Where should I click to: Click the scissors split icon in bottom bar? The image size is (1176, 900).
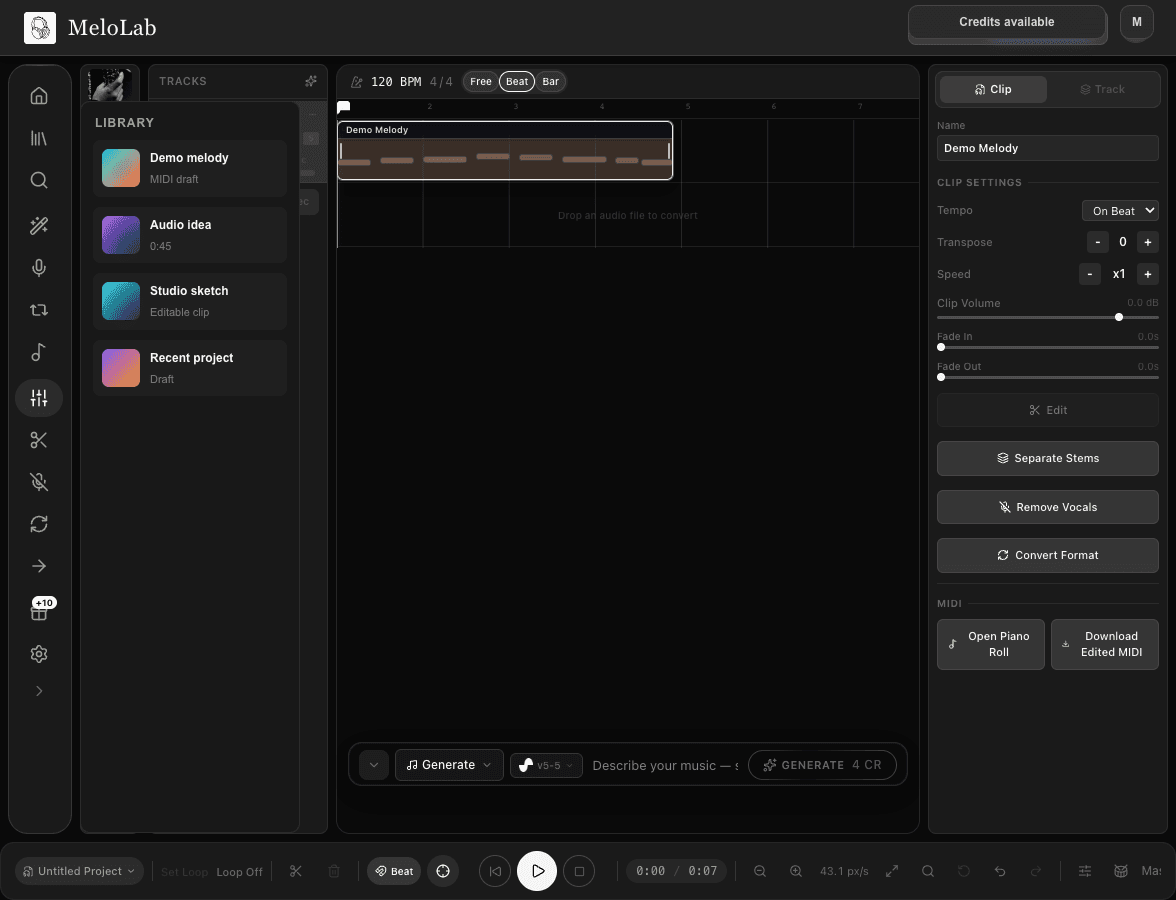296,871
